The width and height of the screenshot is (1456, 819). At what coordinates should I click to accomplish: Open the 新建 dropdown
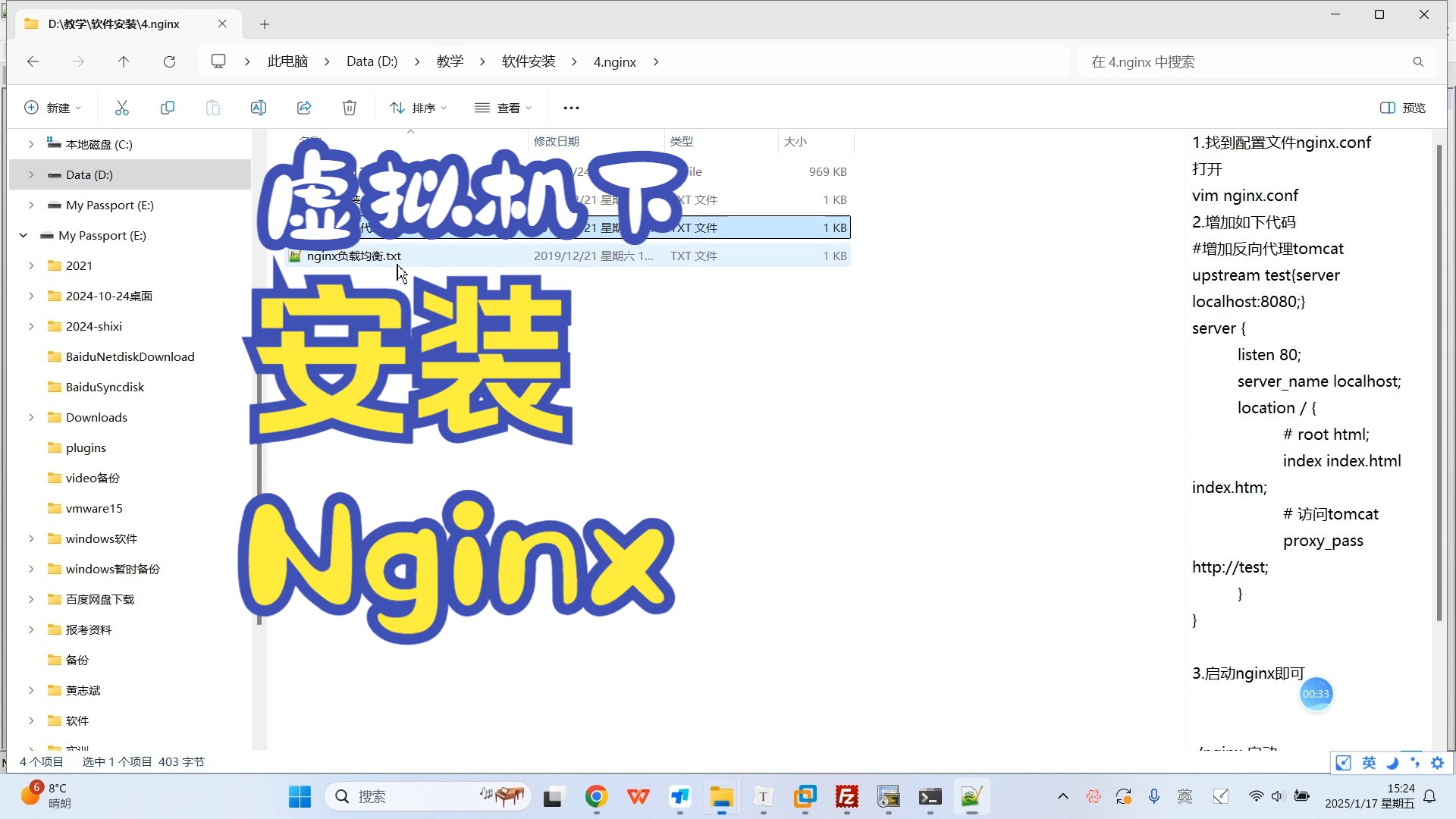52,108
